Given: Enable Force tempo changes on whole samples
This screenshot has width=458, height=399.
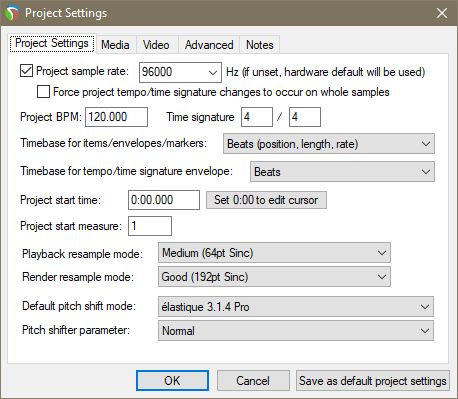Looking at the screenshot, I should (x=43, y=92).
